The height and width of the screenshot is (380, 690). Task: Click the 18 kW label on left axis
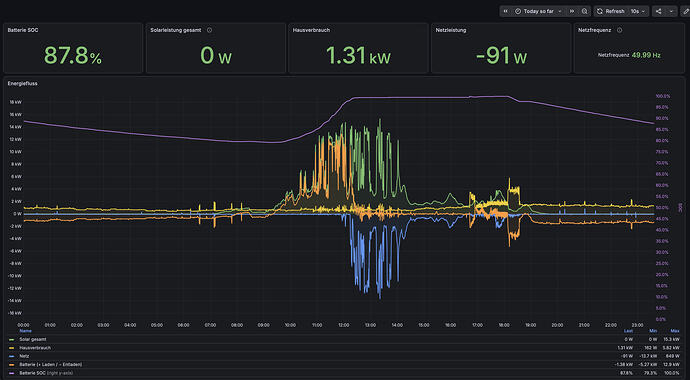pos(15,102)
